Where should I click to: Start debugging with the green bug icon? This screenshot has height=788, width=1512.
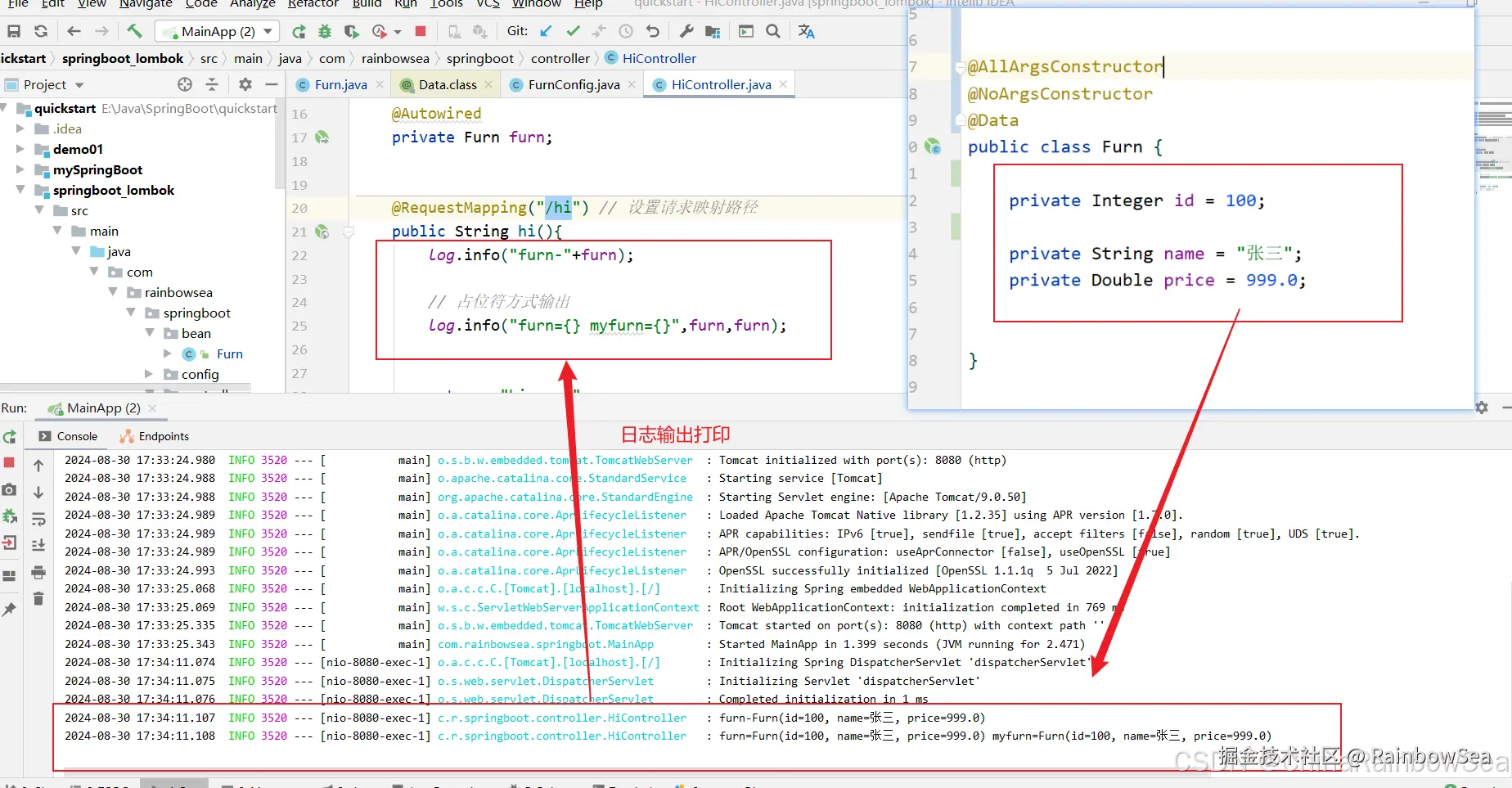[325, 32]
